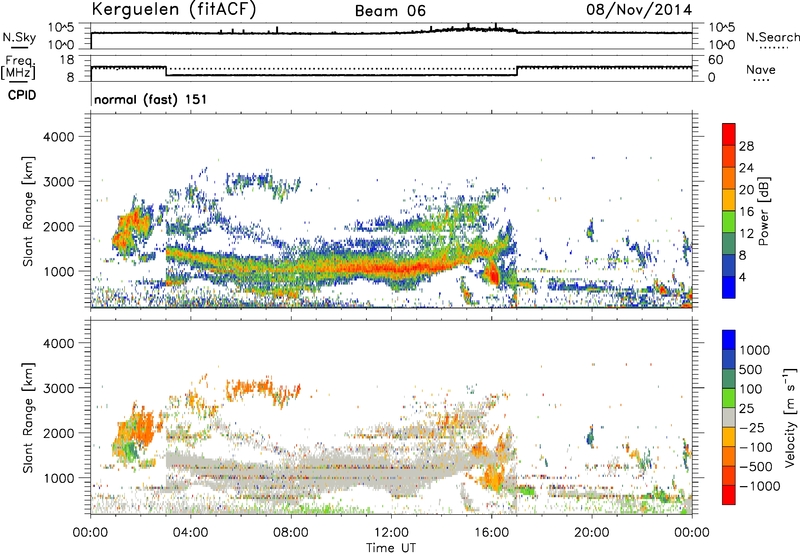Click the Kerguelen (fitACF) title text

click(173, 9)
